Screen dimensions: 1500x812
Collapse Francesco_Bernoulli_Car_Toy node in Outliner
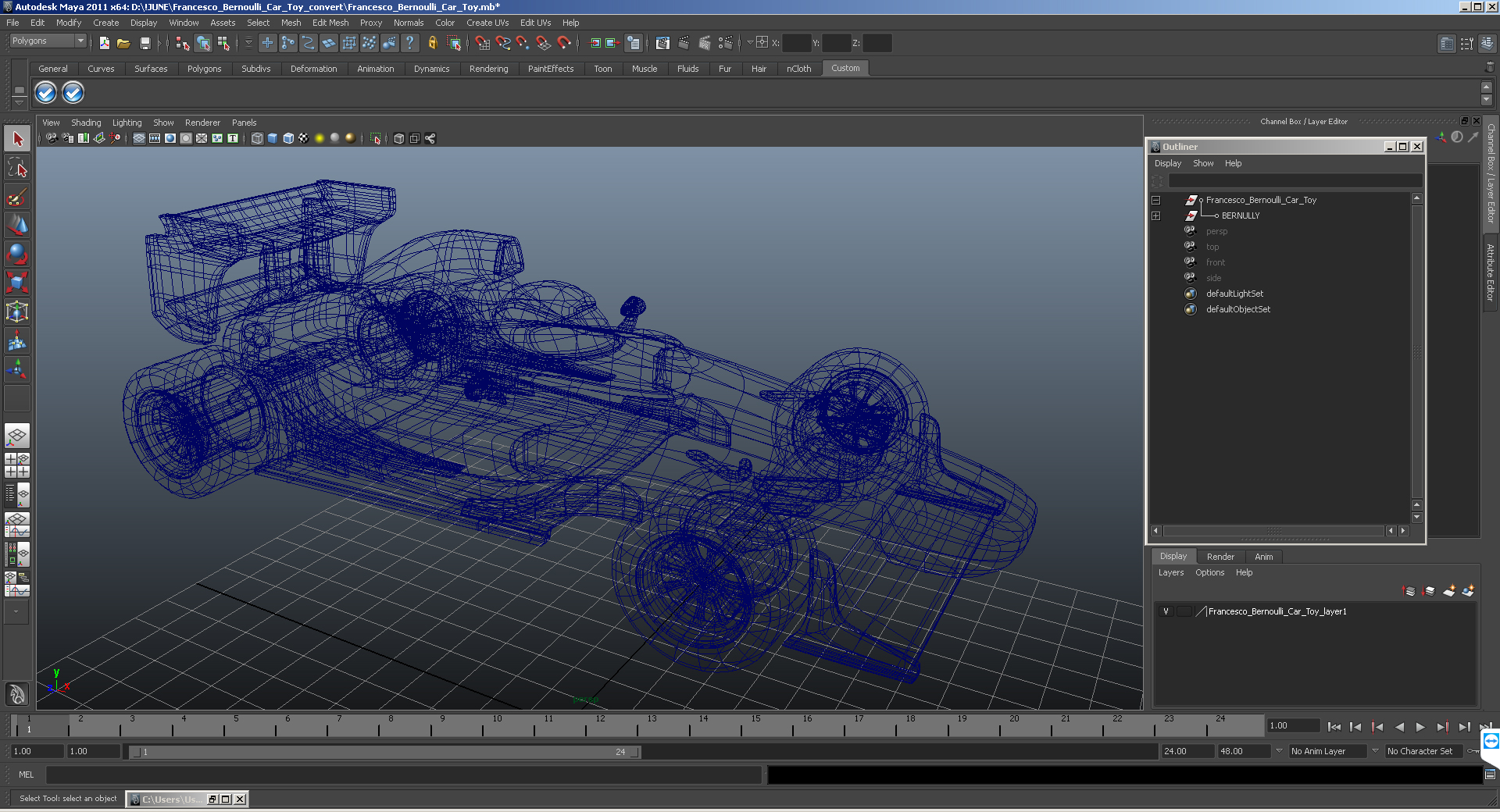[1156, 201]
